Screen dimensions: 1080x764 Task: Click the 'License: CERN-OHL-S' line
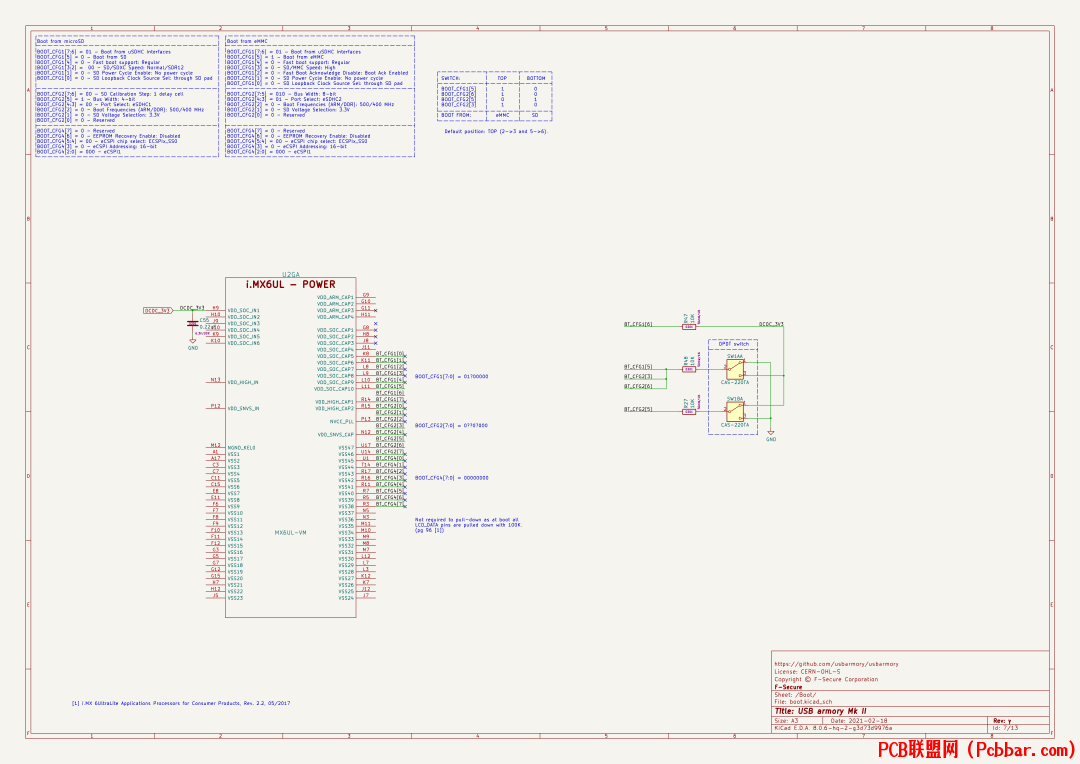click(x=807, y=672)
